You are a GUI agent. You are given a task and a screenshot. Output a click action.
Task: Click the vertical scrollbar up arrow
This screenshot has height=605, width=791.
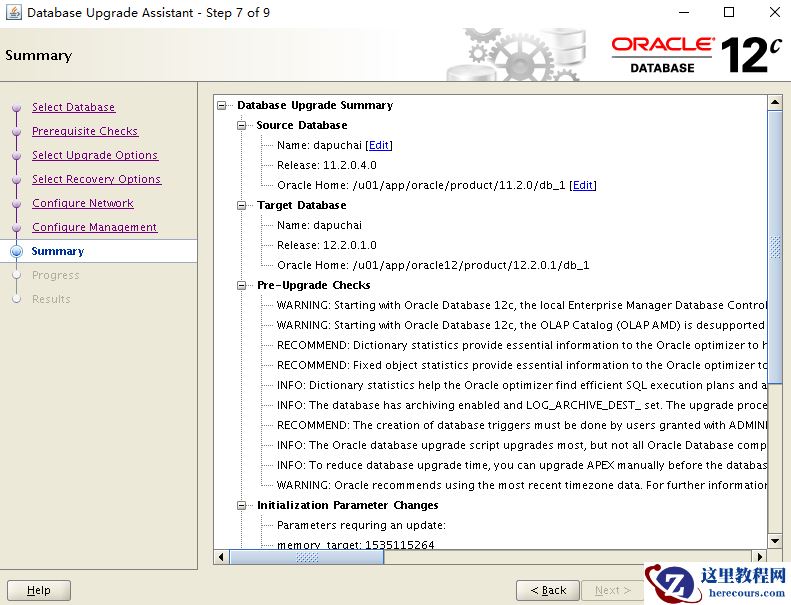(x=775, y=103)
